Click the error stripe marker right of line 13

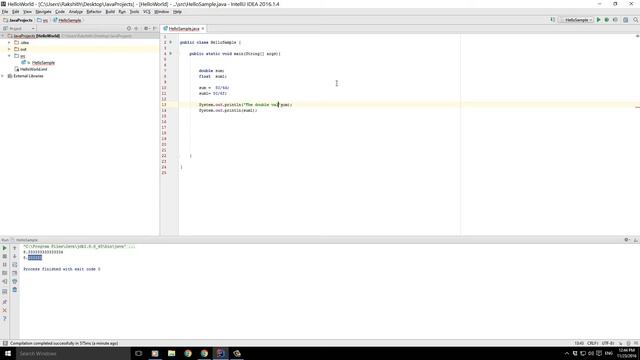click(x=637, y=107)
